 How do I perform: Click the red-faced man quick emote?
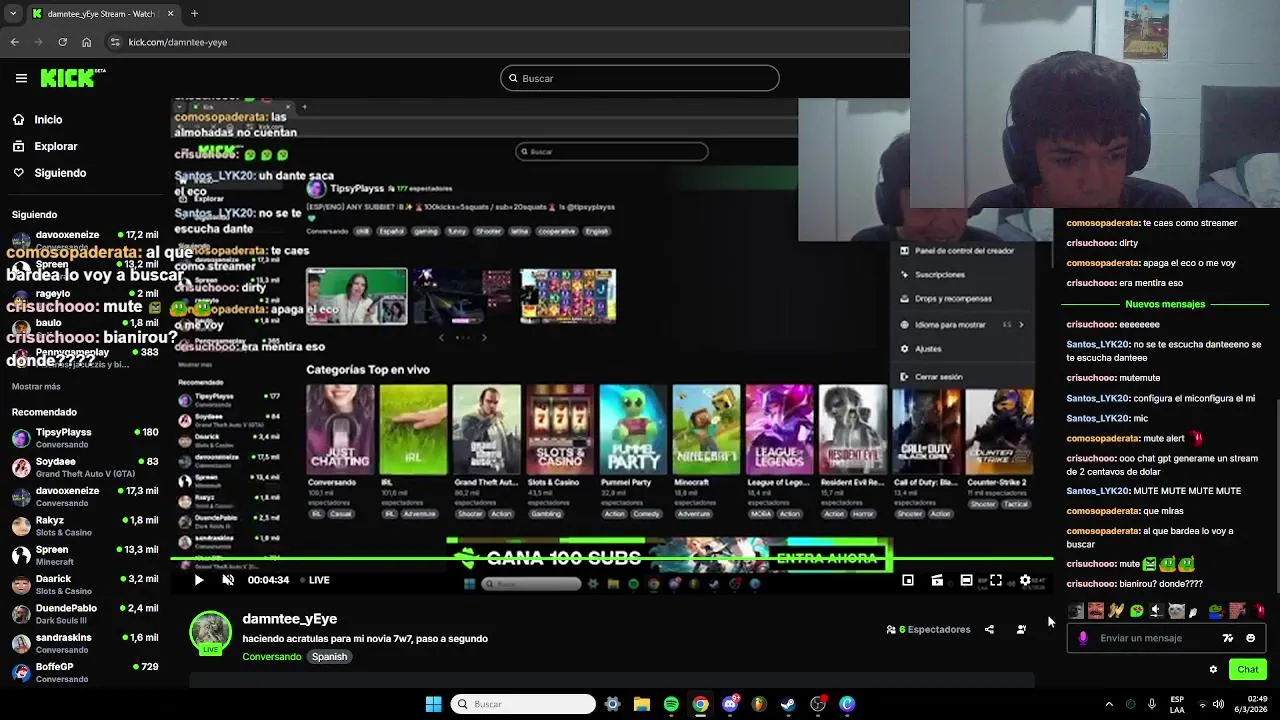[x=1096, y=611]
